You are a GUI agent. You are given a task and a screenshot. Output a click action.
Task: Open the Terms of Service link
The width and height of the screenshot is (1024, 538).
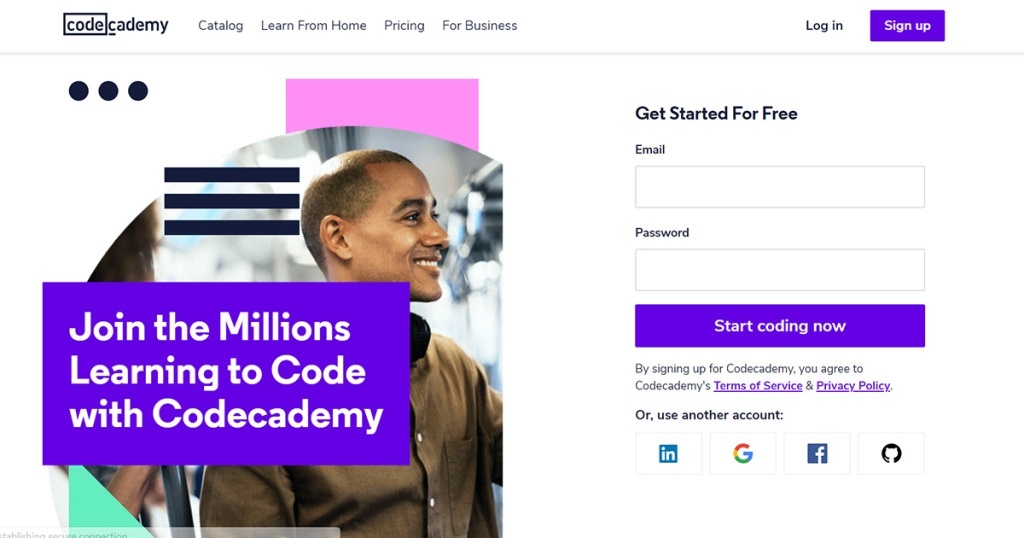click(x=758, y=386)
